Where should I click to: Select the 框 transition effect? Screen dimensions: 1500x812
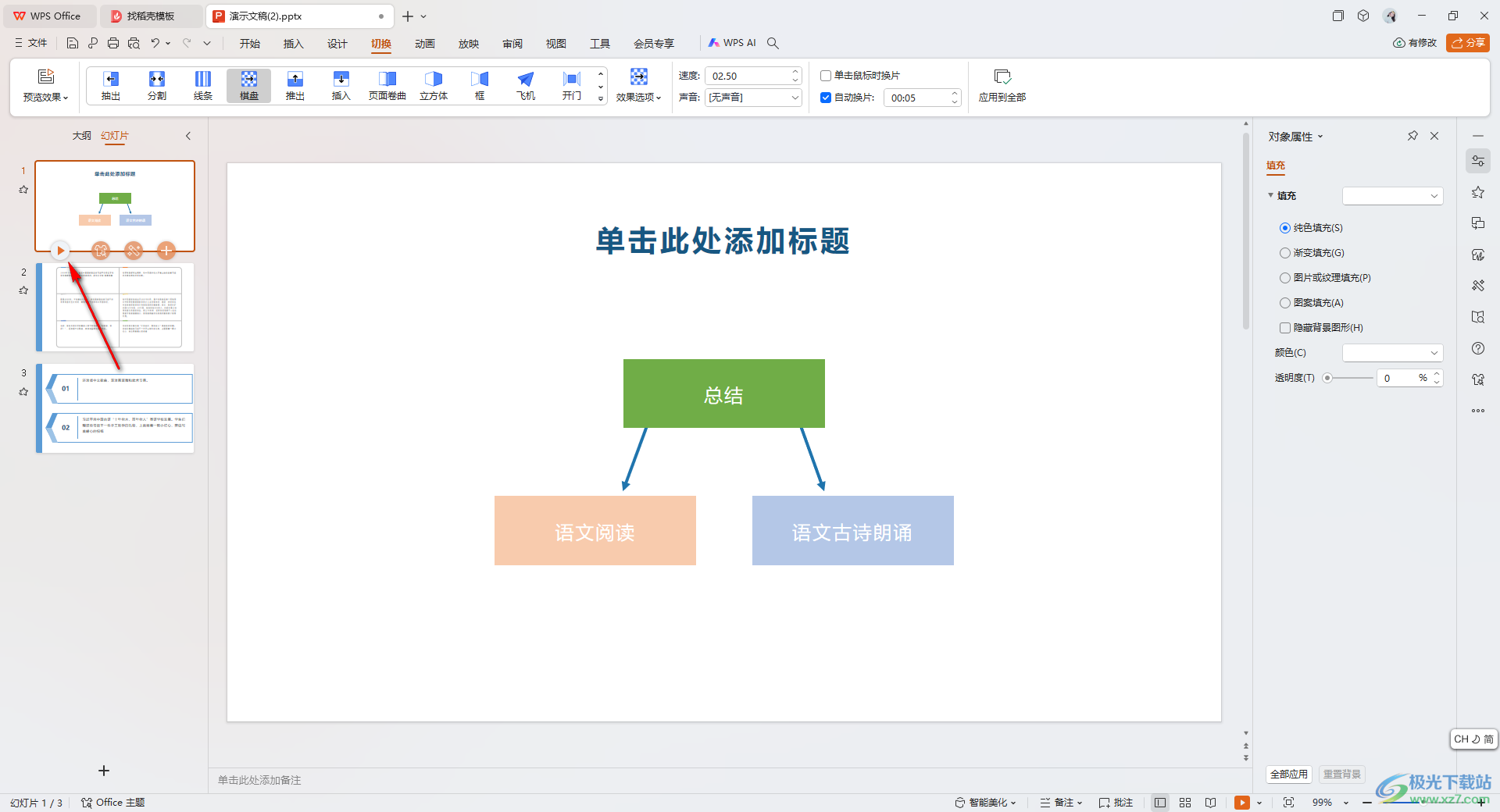coord(480,86)
